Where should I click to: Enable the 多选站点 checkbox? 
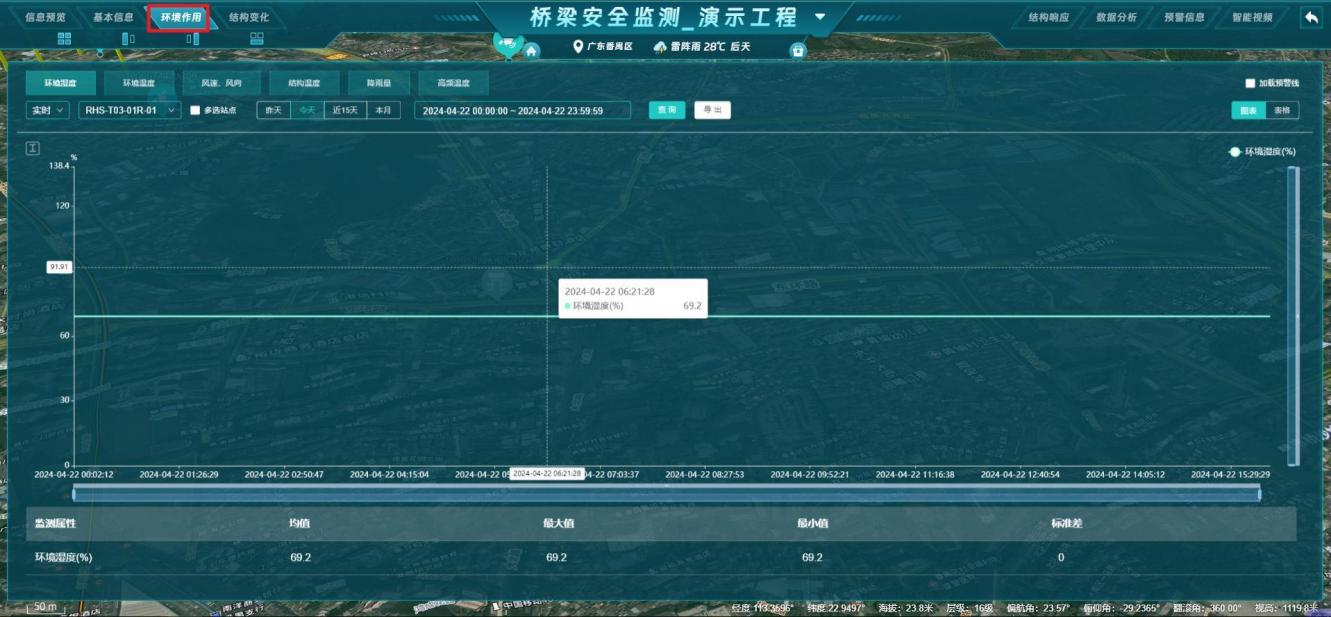point(196,110)
